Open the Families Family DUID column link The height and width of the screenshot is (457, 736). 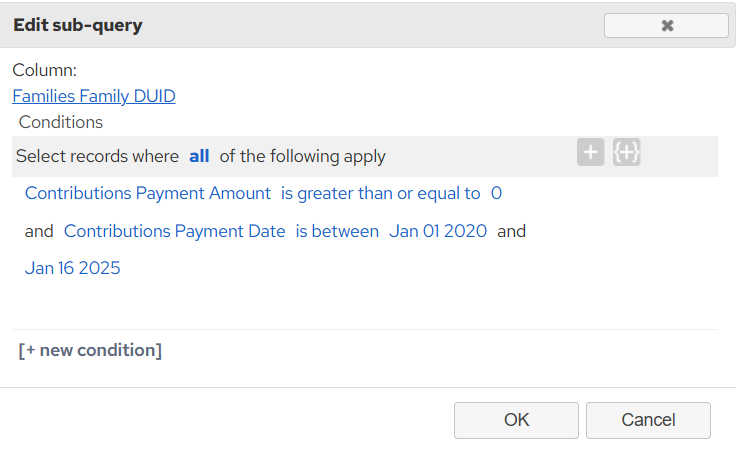tap(94, 96)
